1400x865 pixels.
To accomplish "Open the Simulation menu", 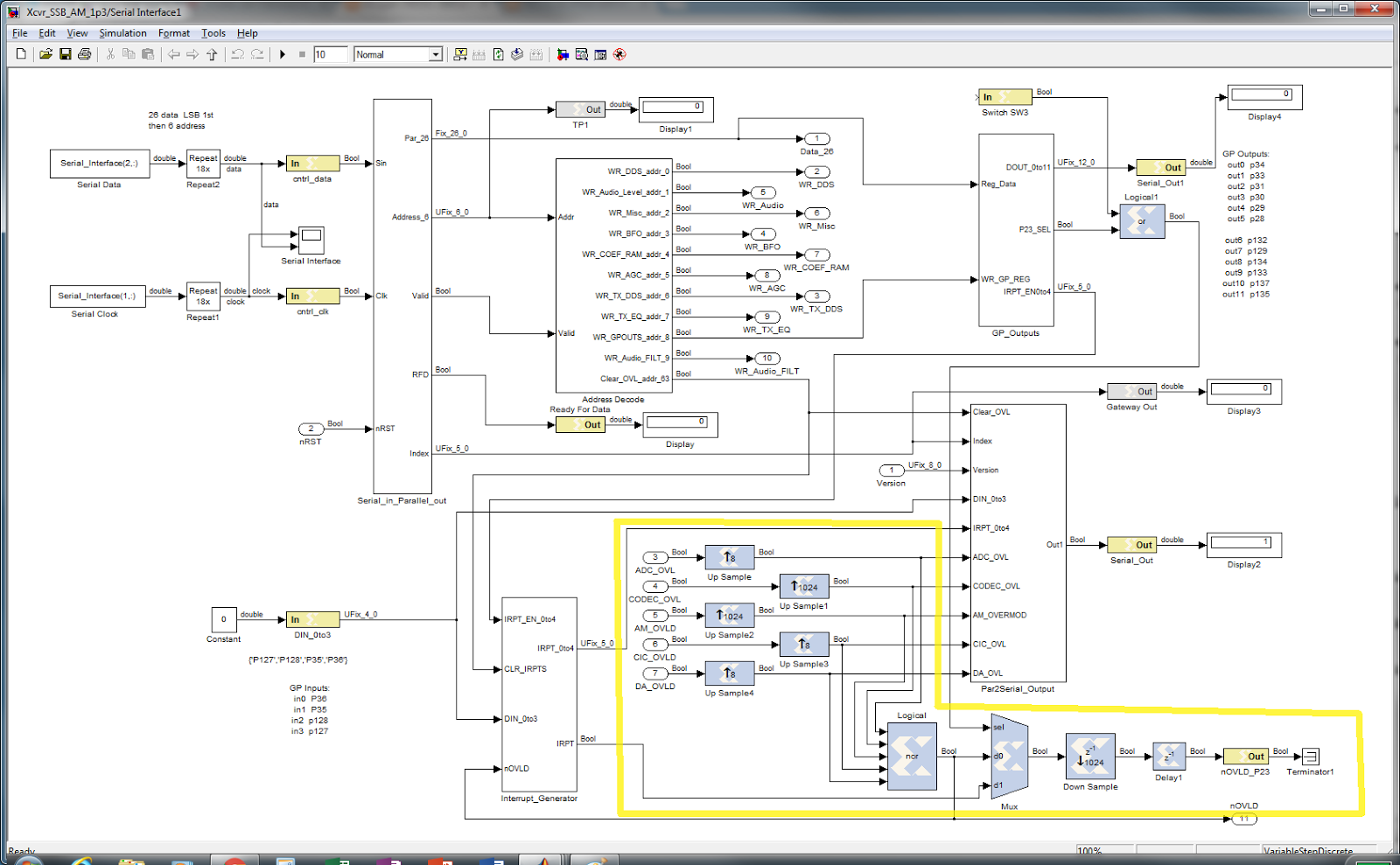I will click(x=122, y=33).
